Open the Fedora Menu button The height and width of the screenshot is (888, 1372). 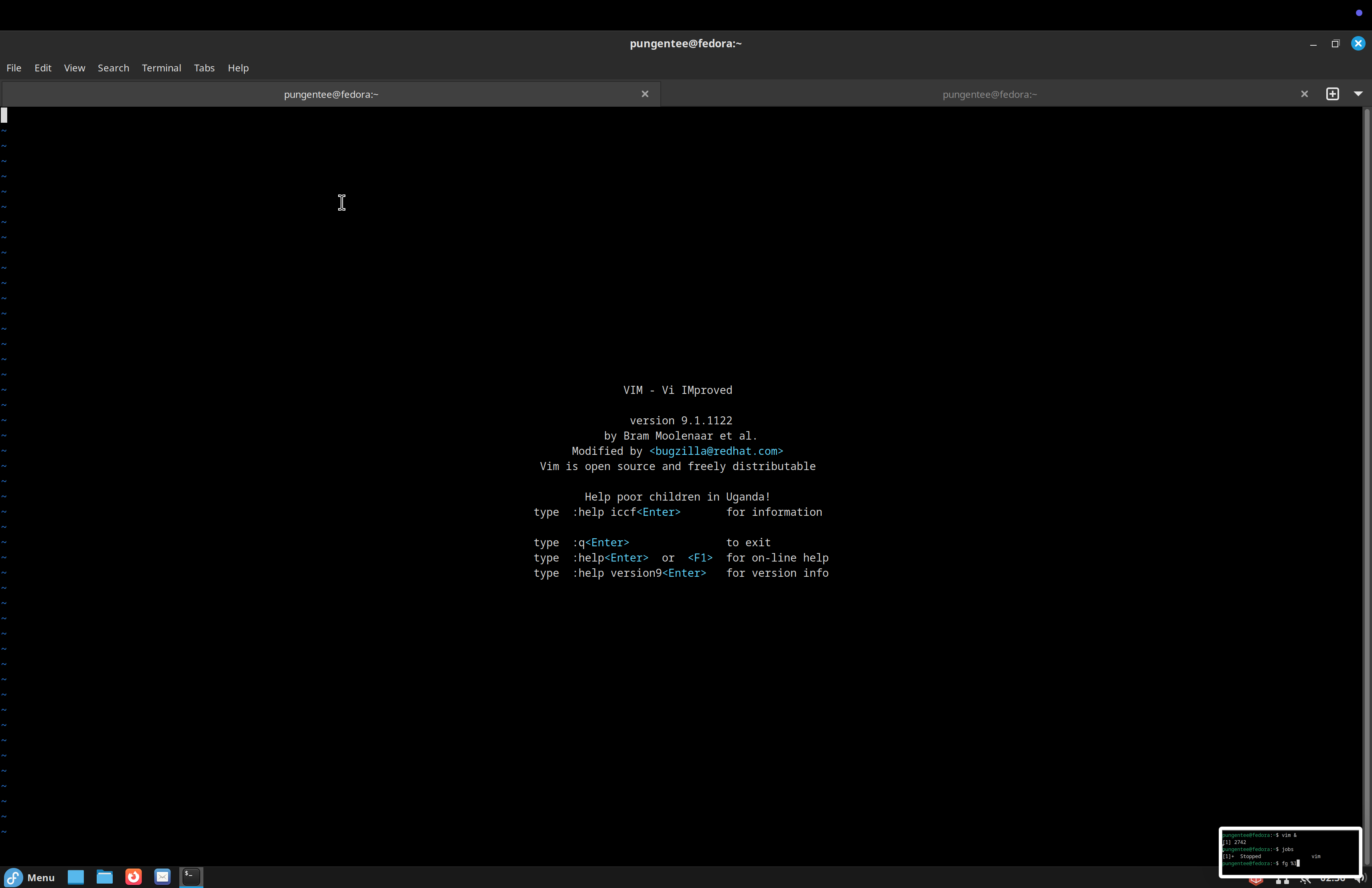pyautogui.click(x=30, y=877)
